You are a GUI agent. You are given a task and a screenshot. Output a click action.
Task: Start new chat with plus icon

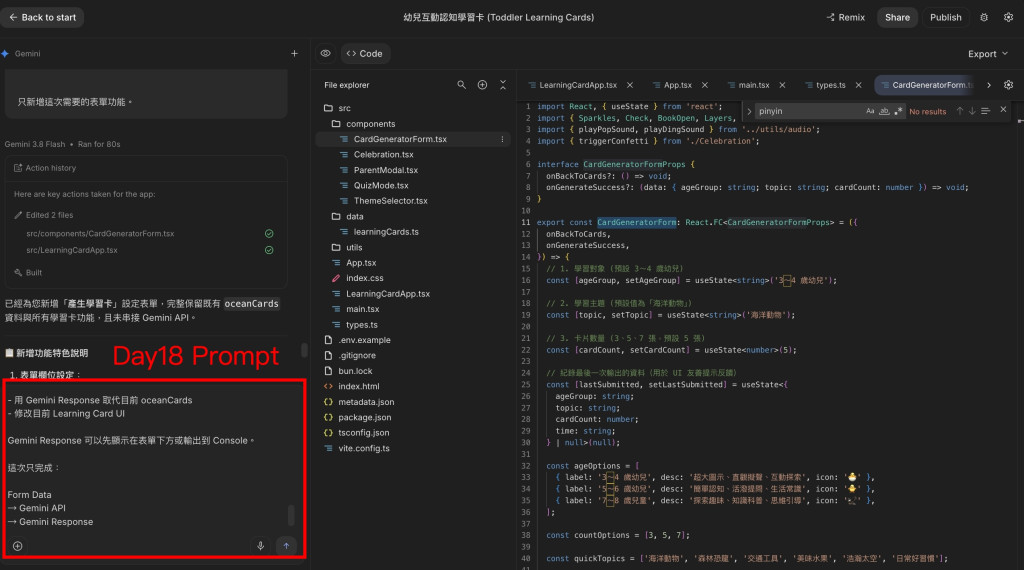point(295,54)
